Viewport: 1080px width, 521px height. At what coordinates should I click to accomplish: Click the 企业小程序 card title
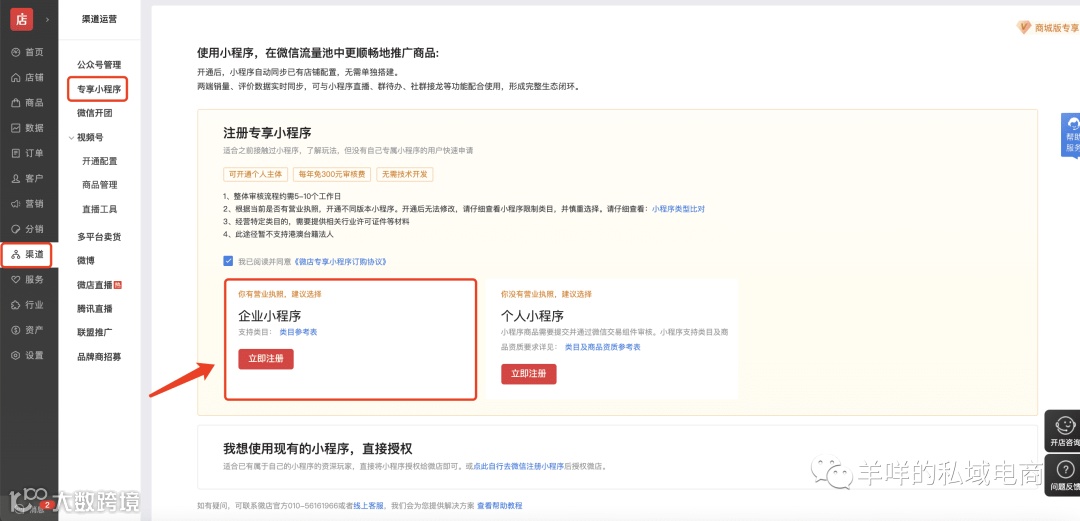coord(270,316)
